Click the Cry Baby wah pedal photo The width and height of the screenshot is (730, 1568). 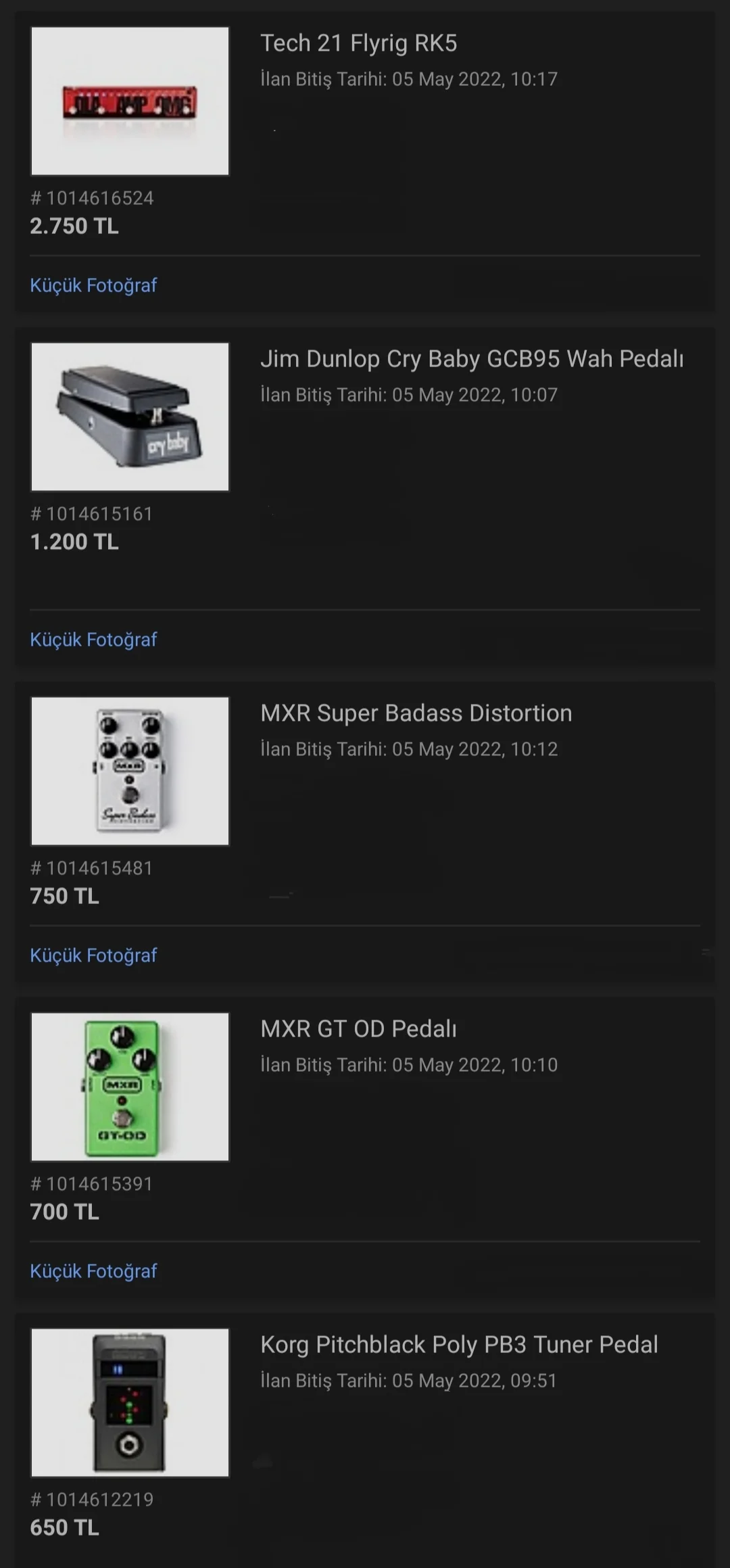point(130,417)
